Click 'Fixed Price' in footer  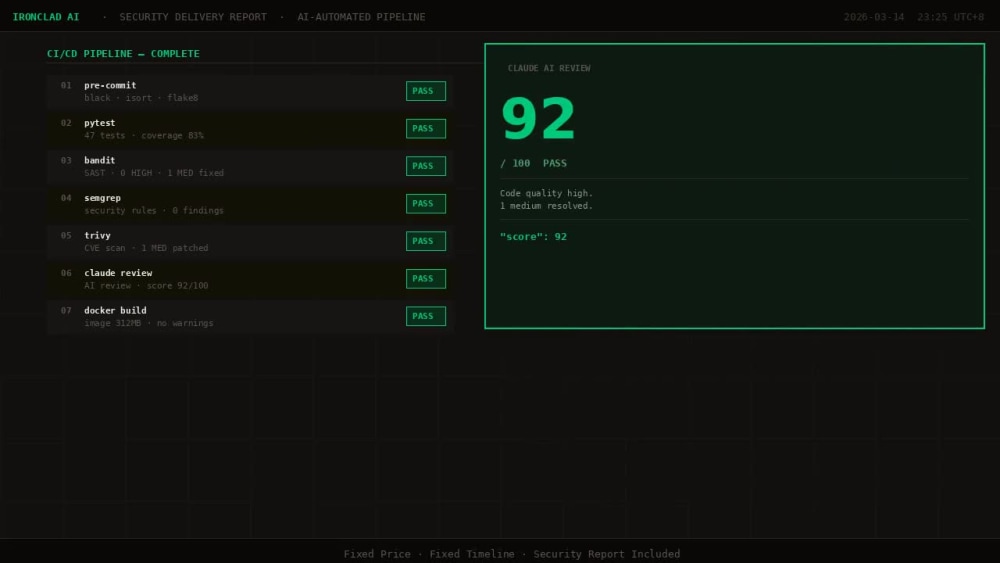377,554
